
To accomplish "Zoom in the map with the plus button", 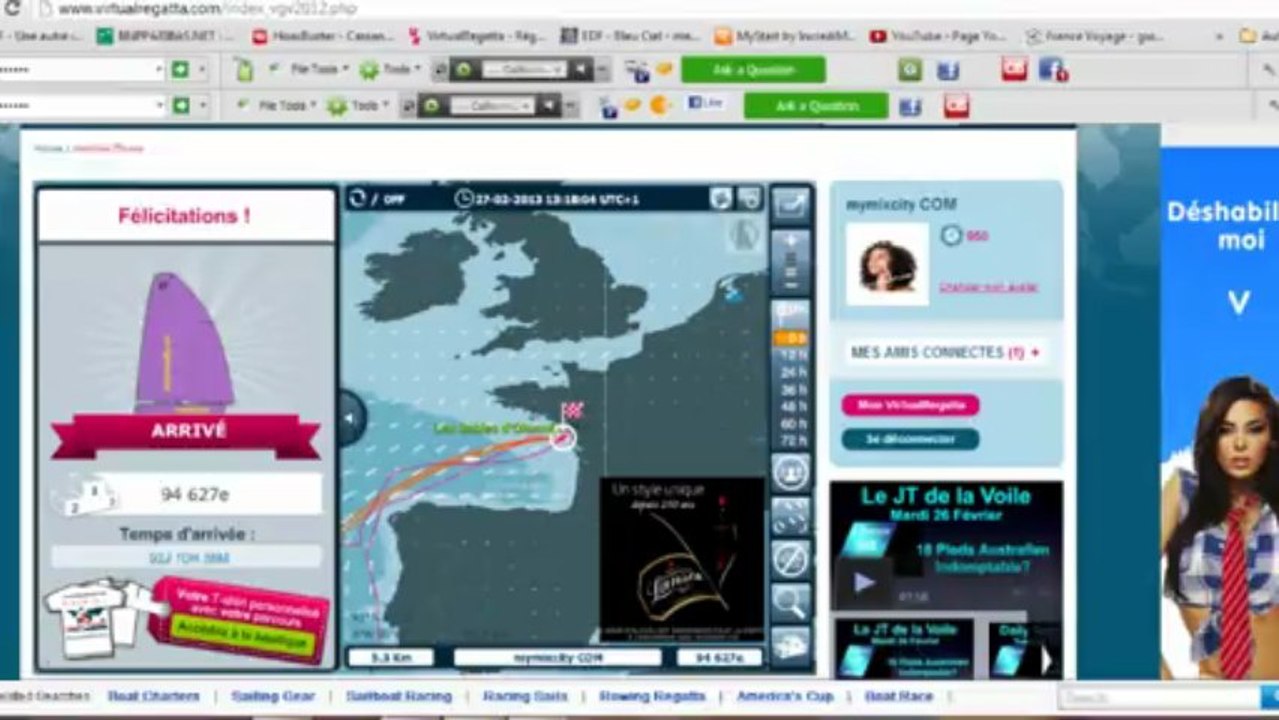I will point(791,241).
